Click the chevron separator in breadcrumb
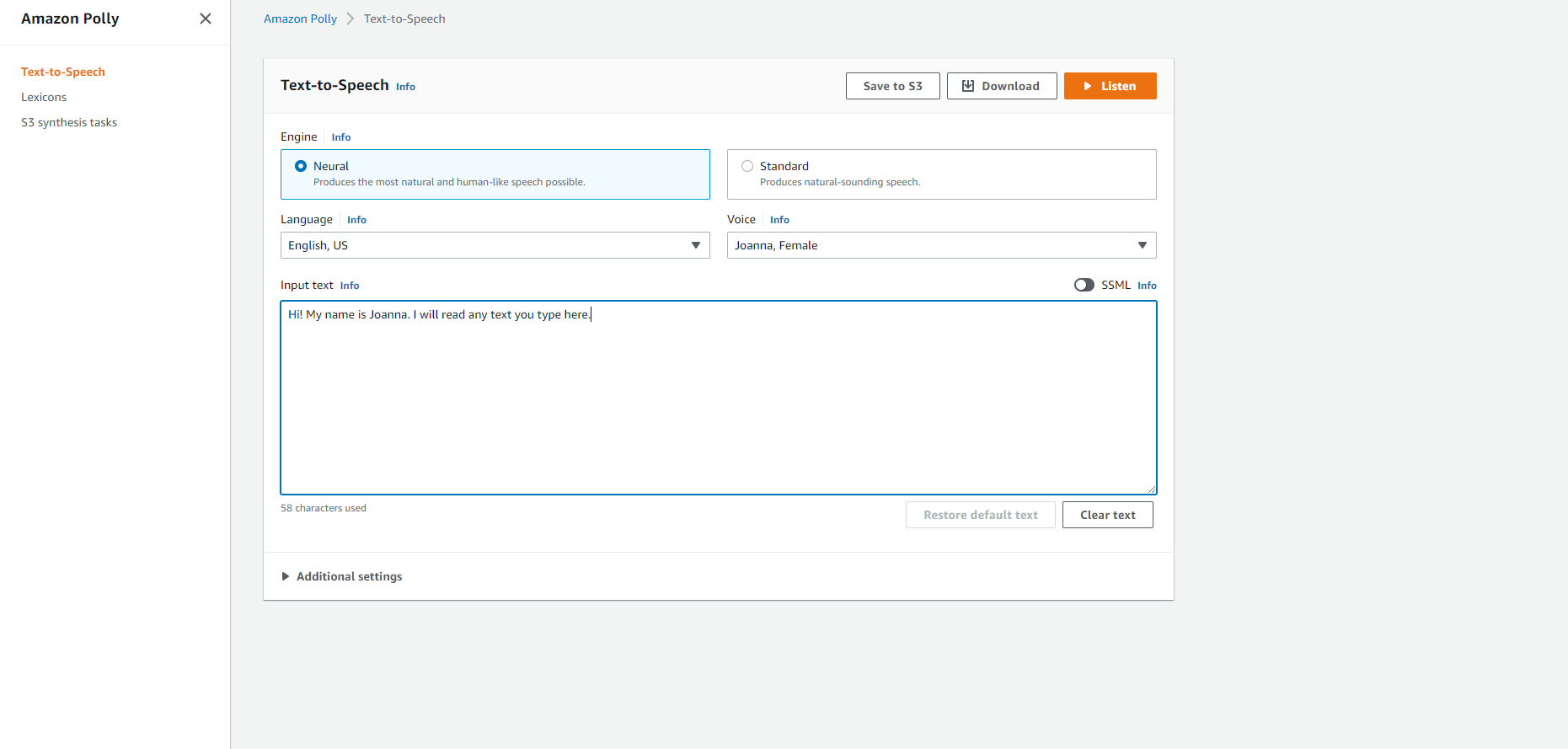Screen dimensions: 1568x749 pyautogui.click(x=351, y=19)
